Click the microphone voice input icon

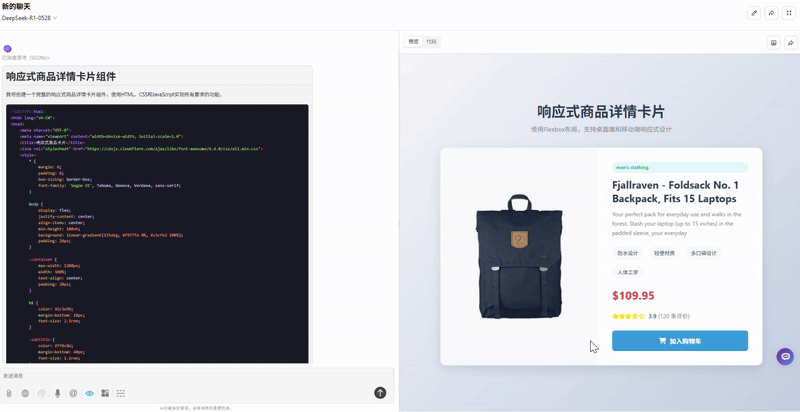pyautogui.click(x=58, y=393)
